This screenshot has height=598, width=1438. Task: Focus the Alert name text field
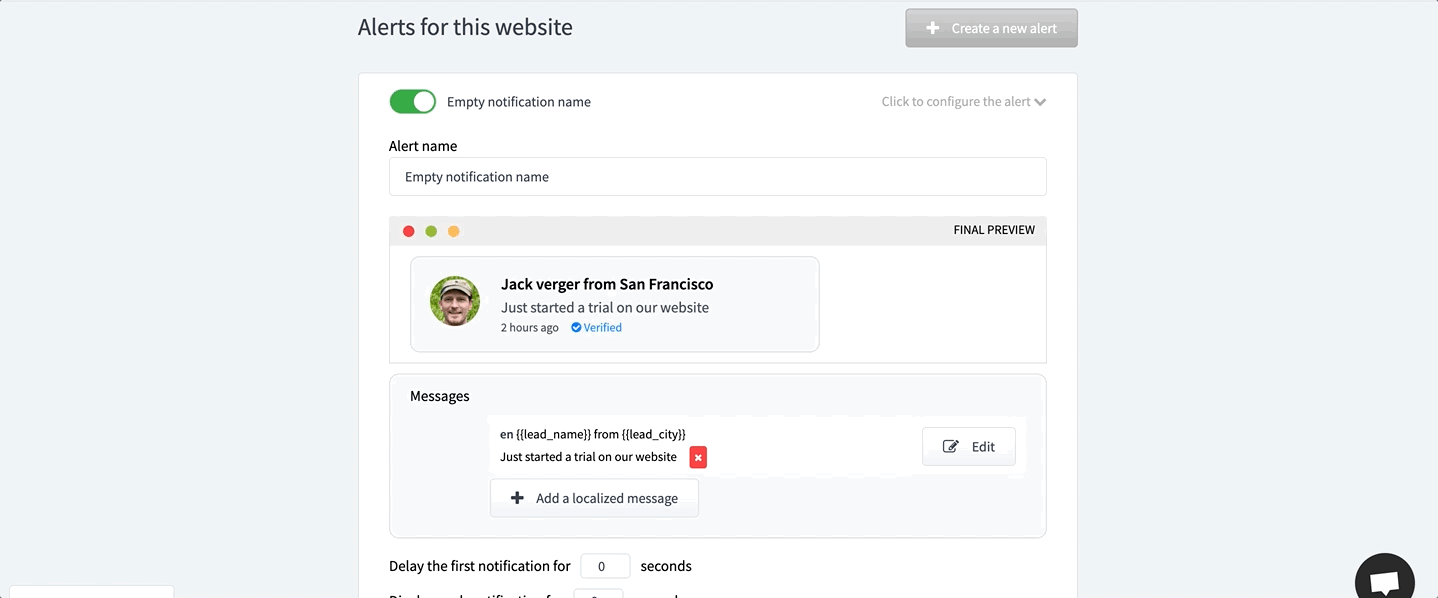[x=717, y=177]
